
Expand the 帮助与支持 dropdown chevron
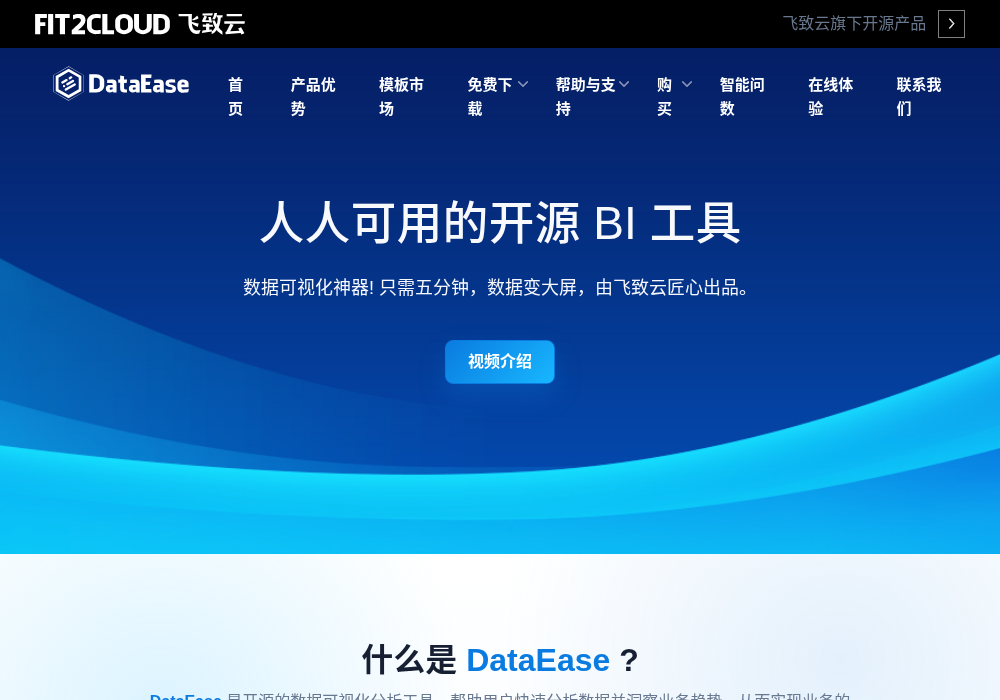[624, 84]
